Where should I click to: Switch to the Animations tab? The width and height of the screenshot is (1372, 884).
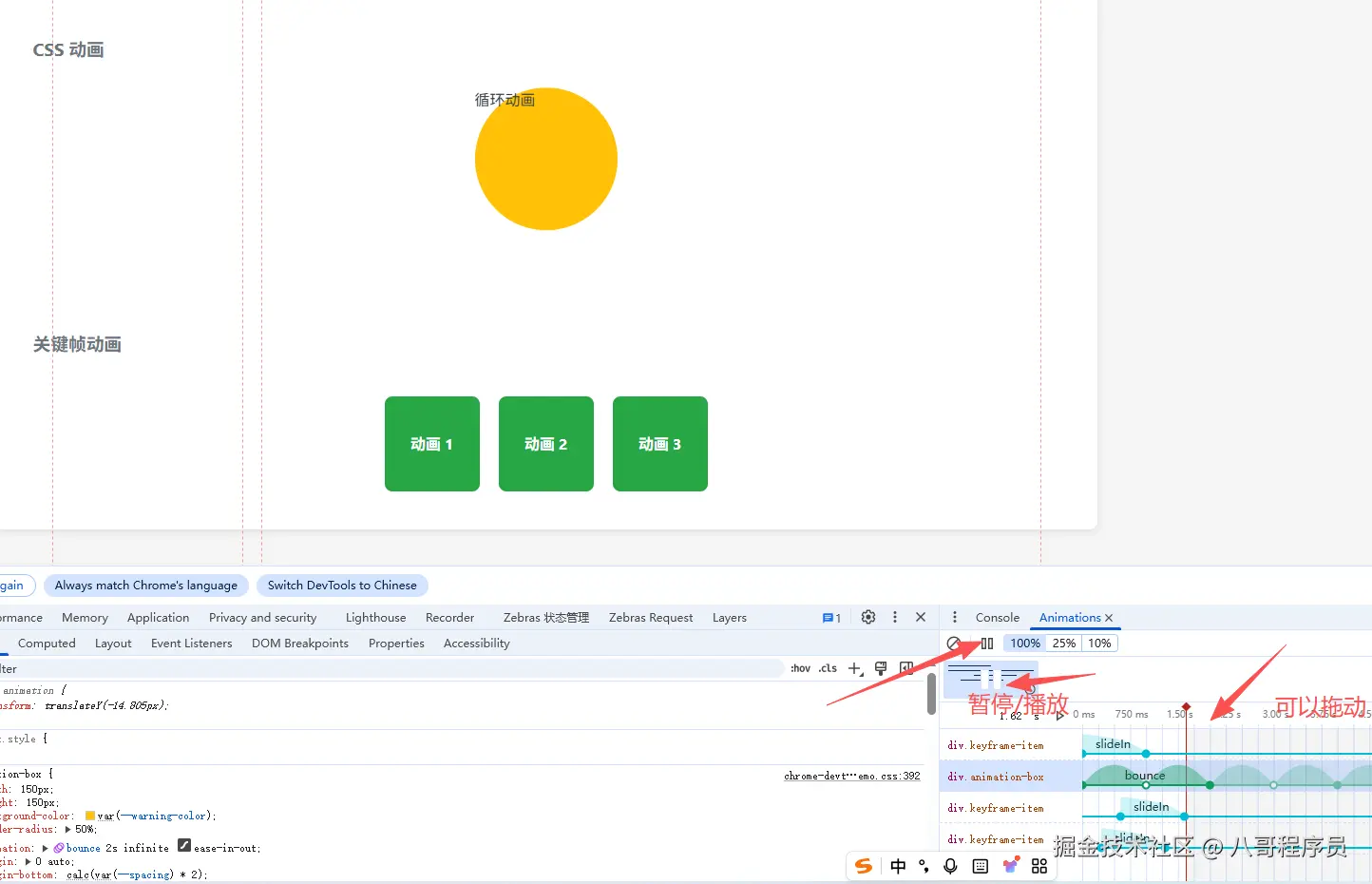pos(1069,617)
